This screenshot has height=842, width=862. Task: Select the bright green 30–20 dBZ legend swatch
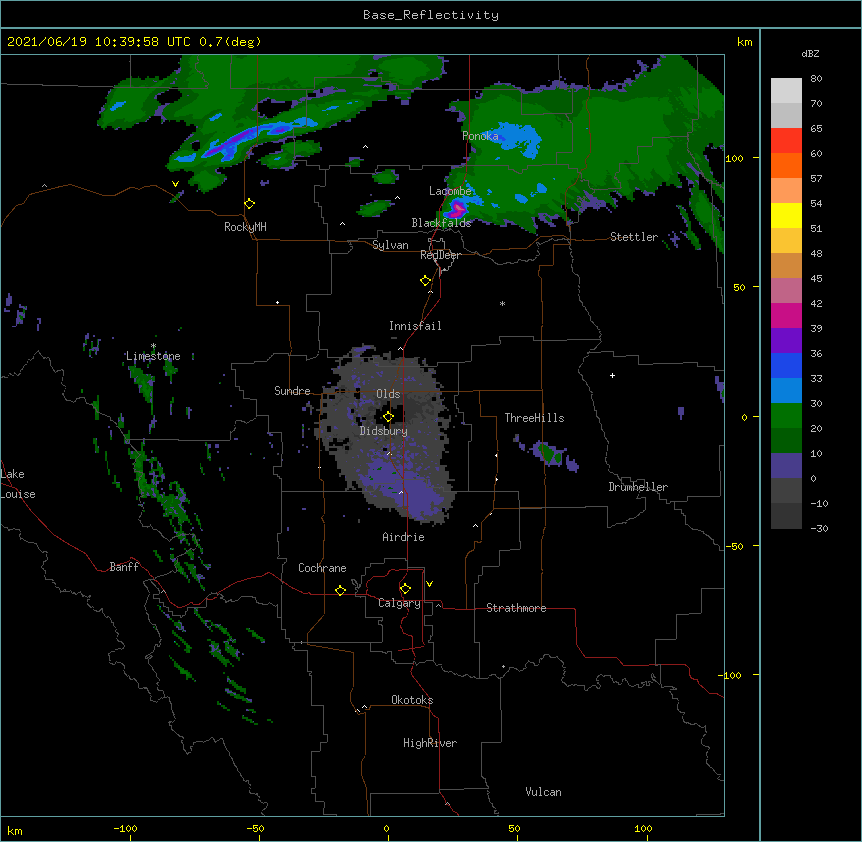click(x=786, y=416)
